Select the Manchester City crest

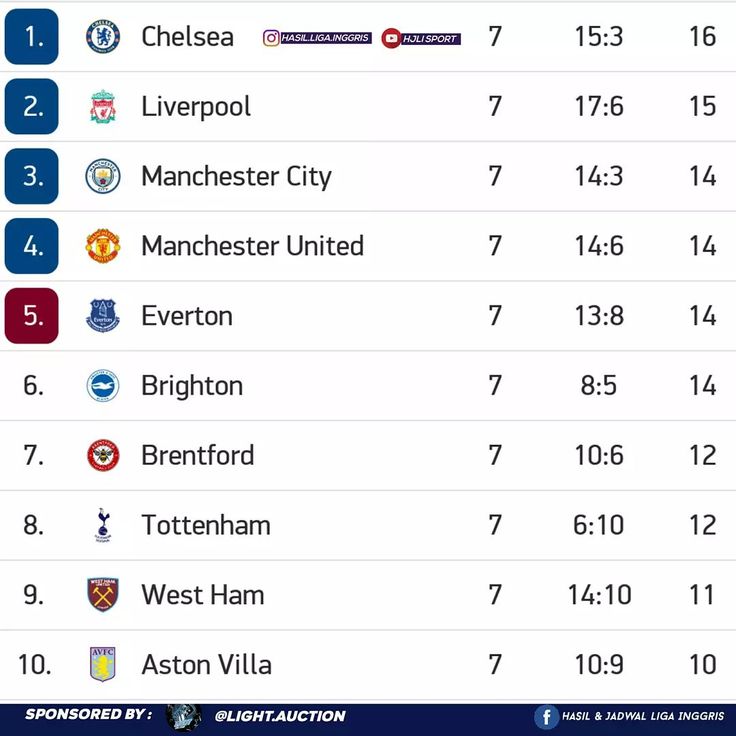103,176
